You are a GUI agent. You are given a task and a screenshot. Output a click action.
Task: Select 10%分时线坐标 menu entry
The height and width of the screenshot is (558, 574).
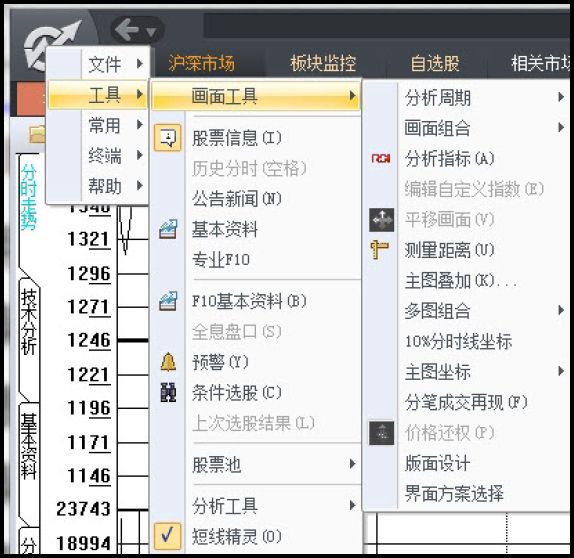tap(466, 341)
